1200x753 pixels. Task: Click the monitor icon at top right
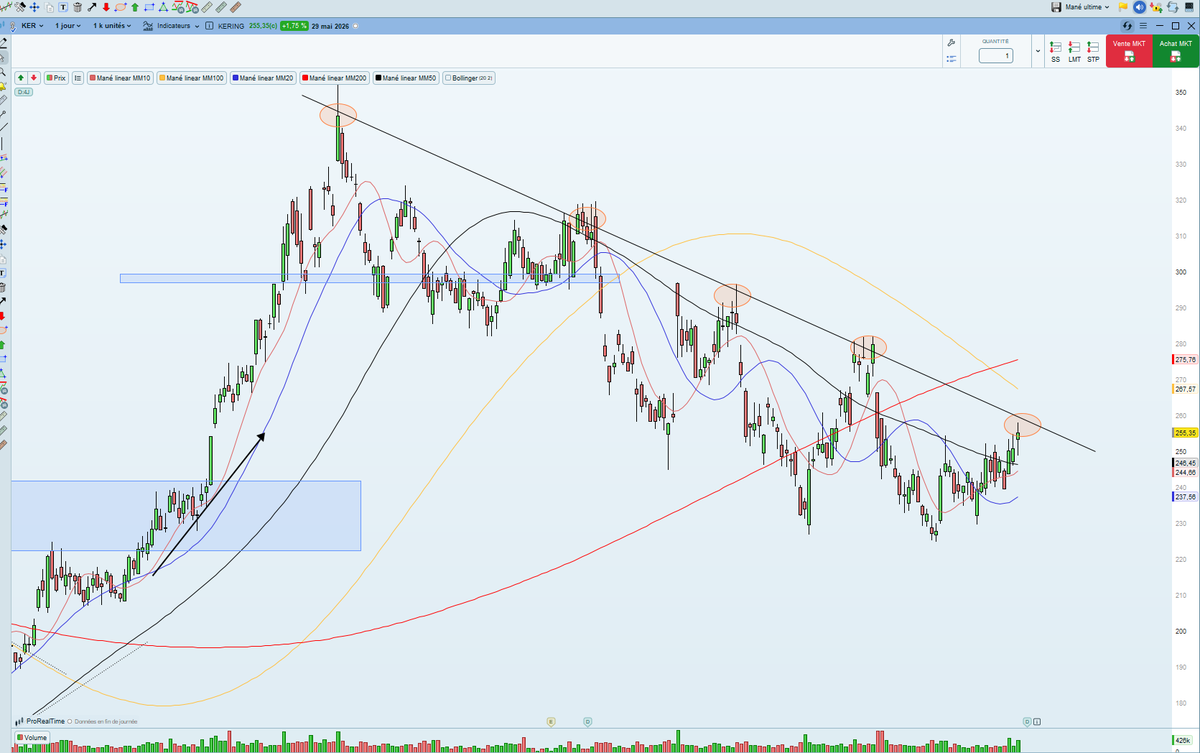[1189, 7]
